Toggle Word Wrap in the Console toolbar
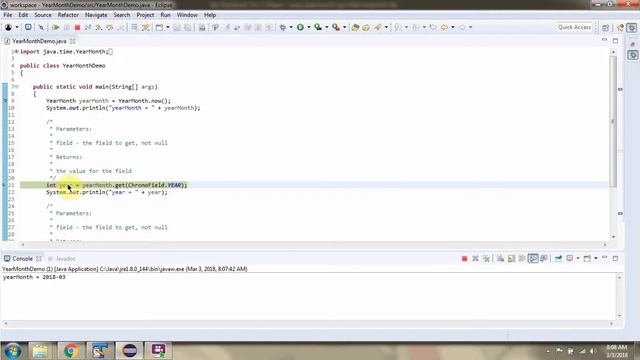 pyautogui.click(x=522, y=258)
